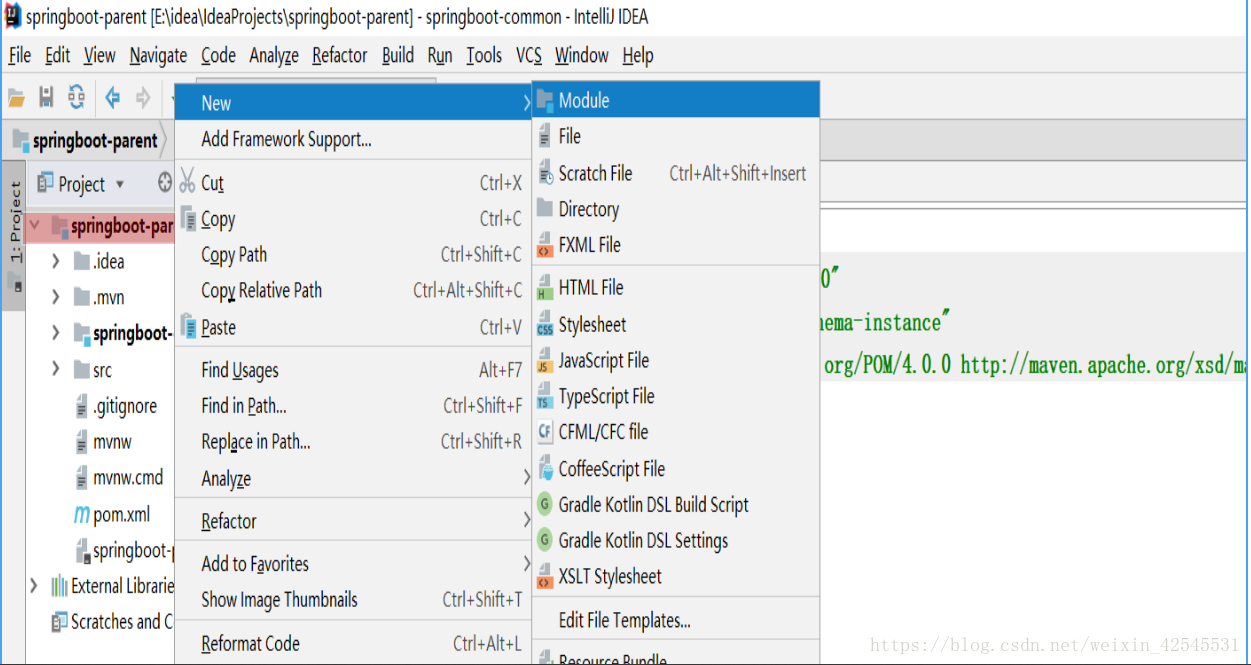Click the CFML/CFC file icon
1251x665 pixels.
click(545, 432)
